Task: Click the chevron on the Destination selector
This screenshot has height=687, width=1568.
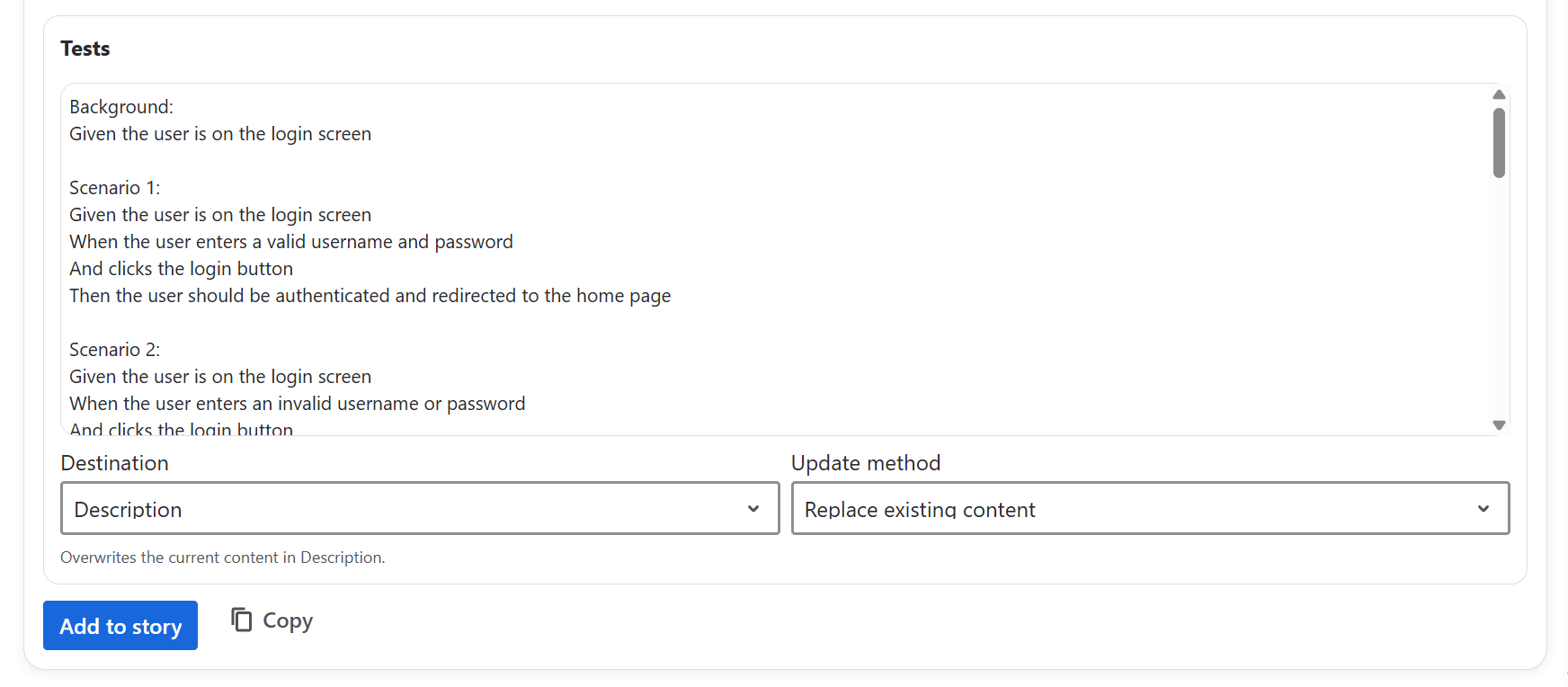Action: 753,508
